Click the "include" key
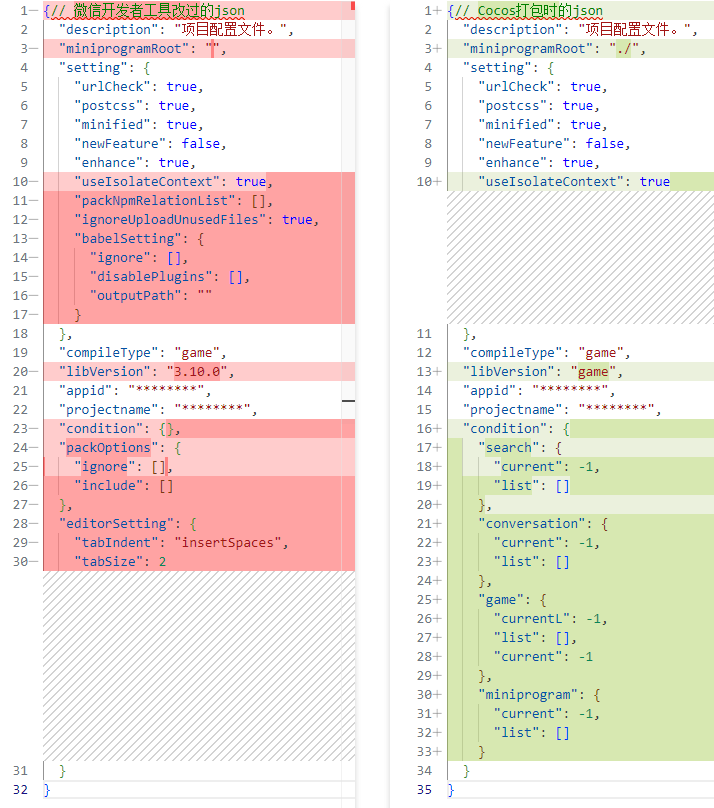714x808 pixels. click(108, 485)
